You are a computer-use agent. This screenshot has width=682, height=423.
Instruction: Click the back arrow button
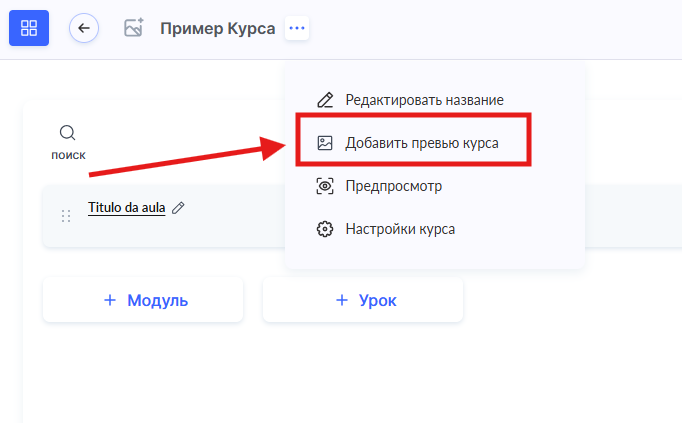84,28
